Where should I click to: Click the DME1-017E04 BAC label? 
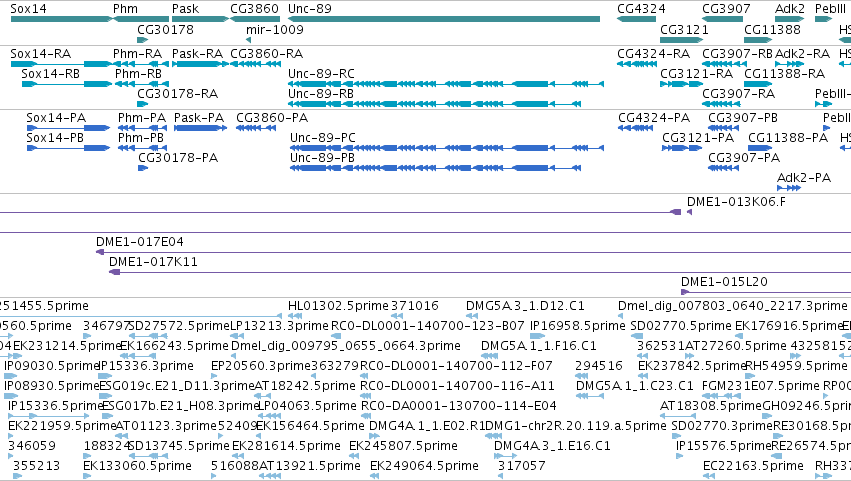pos(140,242)
